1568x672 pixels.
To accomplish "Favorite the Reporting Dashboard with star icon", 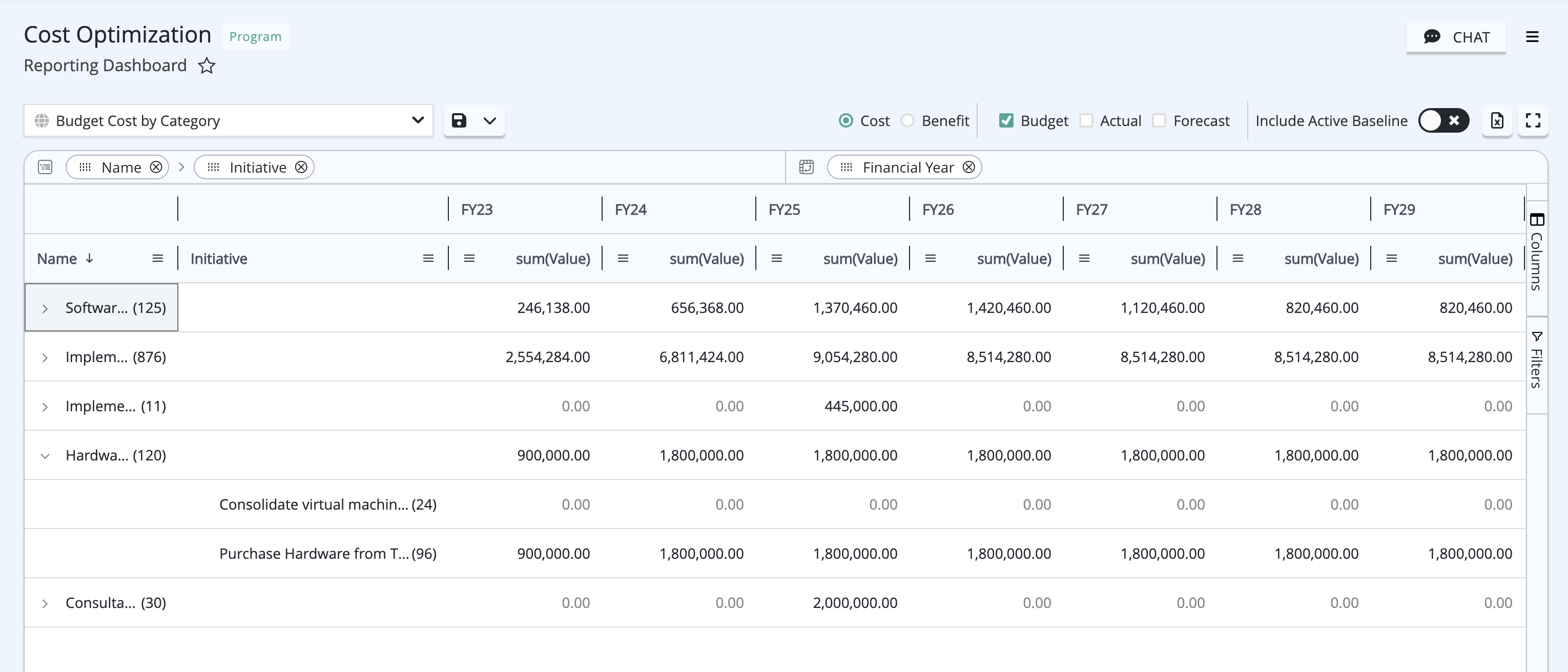I will tap(207, 65).
